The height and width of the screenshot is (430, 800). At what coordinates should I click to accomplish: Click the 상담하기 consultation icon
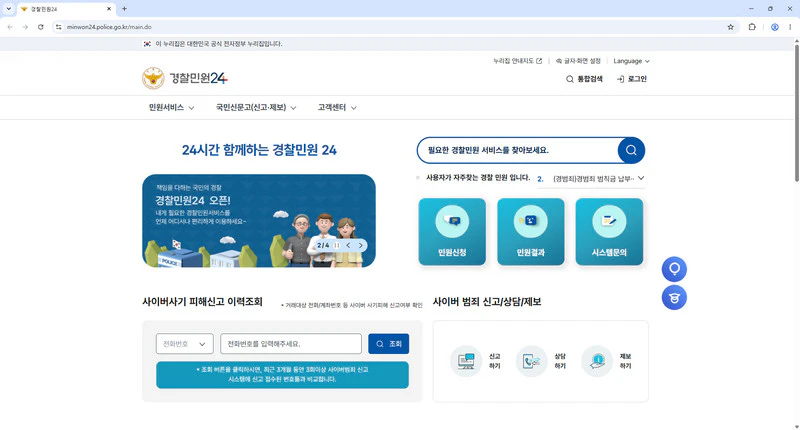pyautogui.click(x=531, y=361)
